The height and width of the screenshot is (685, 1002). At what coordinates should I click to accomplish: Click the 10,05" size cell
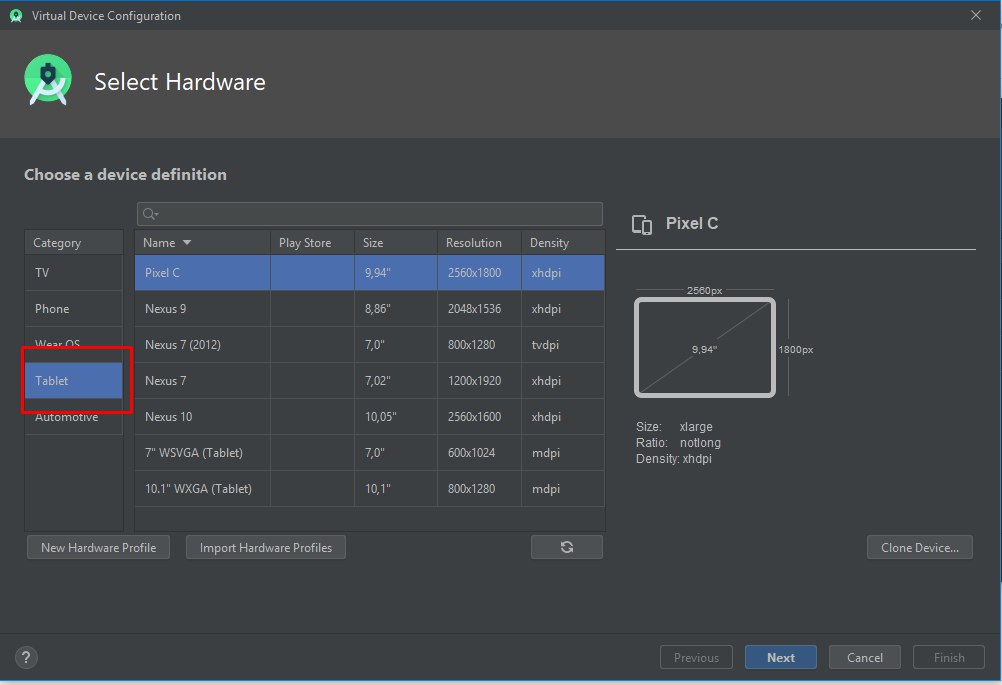[x=396, y=417]
